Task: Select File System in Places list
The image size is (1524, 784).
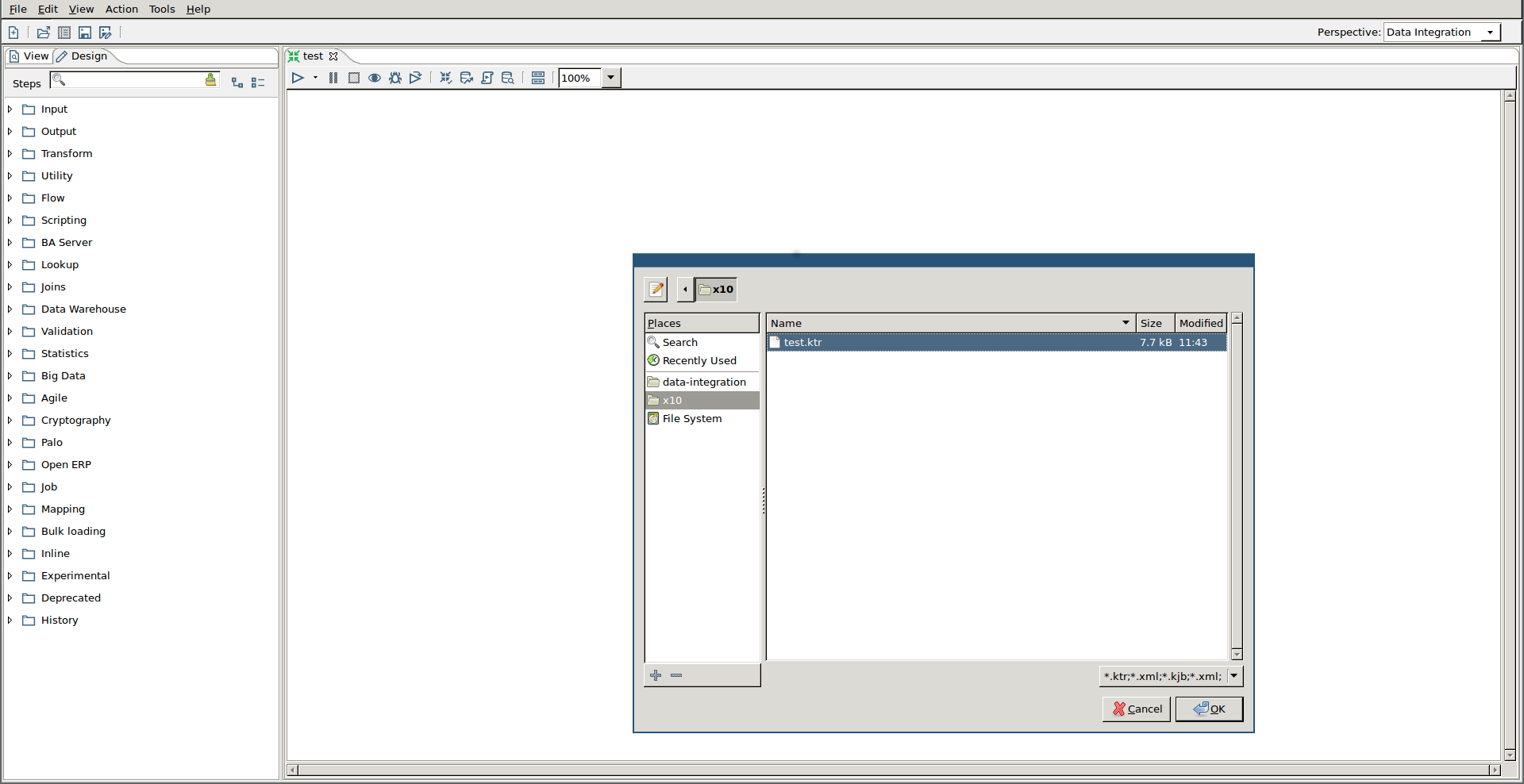Action: pyautogui.click(x=702, y=419)
